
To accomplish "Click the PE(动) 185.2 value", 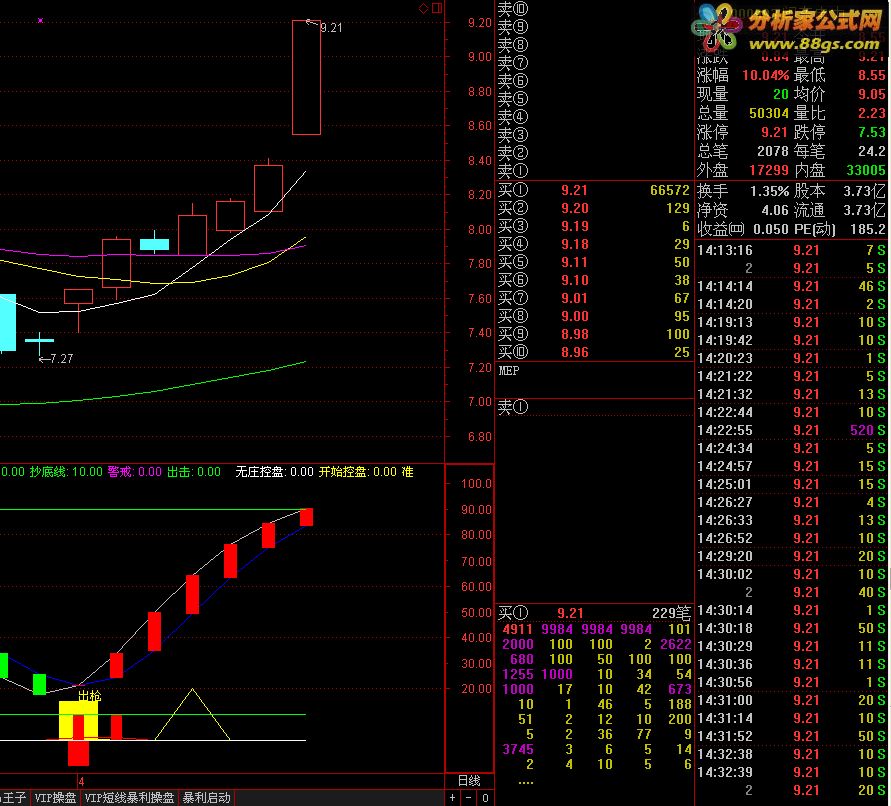I will click(x=869, y=230).
